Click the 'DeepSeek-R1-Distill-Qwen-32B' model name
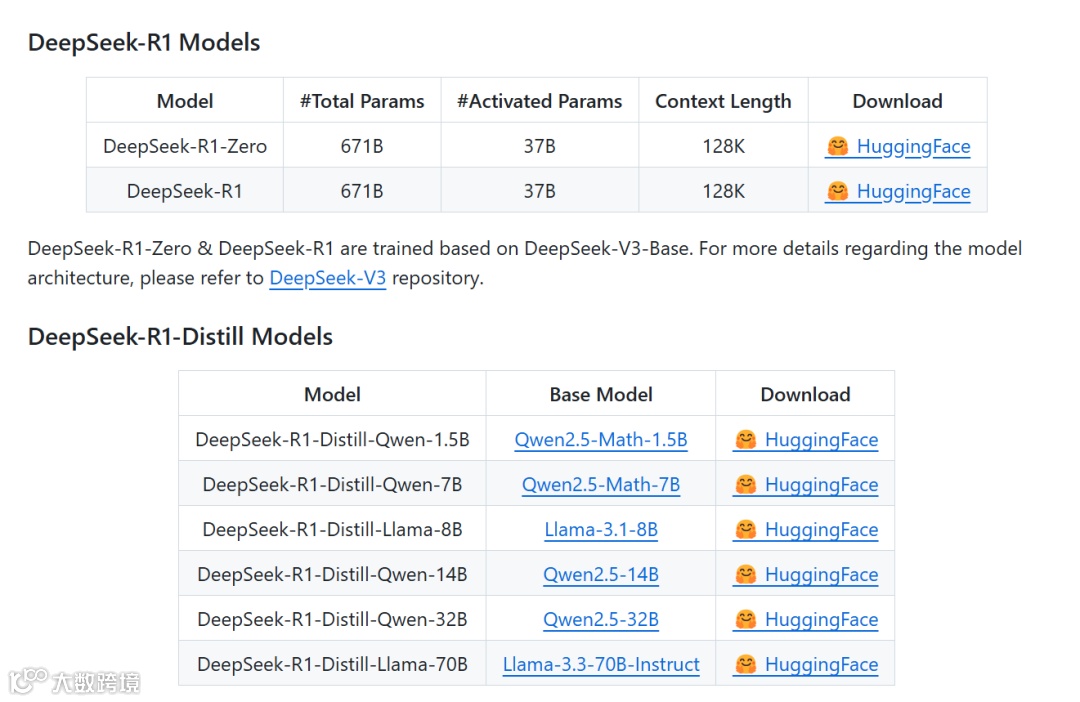Image resolution: width=1080 pixels, height=702 pixels. point(332,619)
